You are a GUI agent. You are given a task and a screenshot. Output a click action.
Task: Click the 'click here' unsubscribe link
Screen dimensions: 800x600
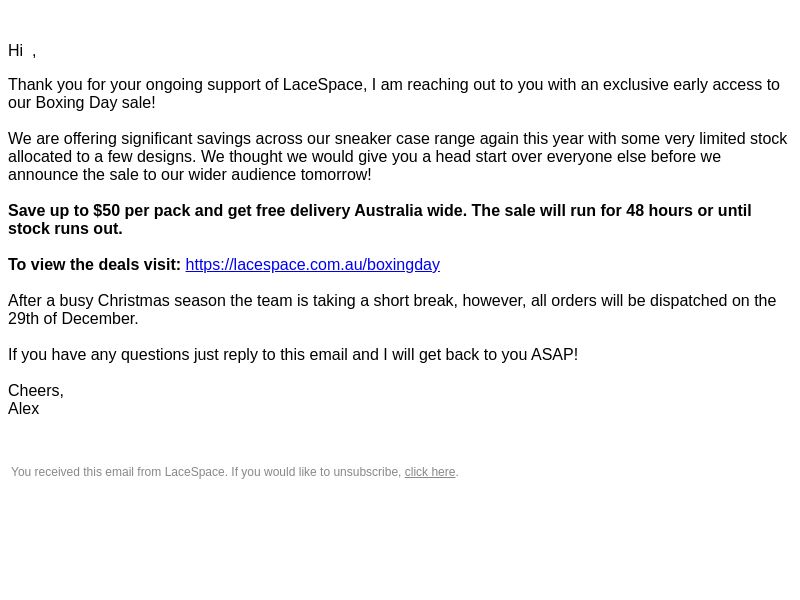430,472
